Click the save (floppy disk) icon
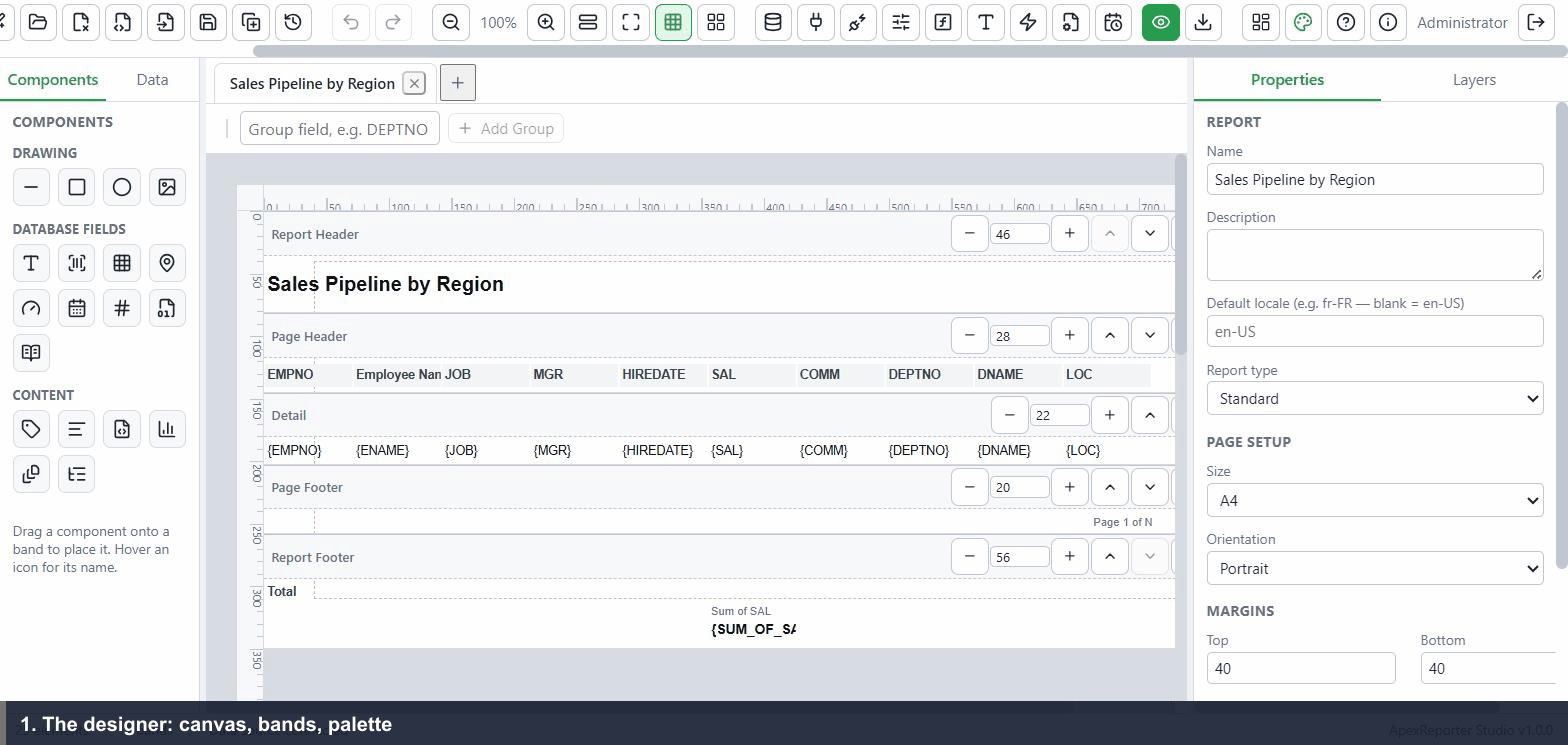This screenshot has width=1568, height=745. coord(208,22)
